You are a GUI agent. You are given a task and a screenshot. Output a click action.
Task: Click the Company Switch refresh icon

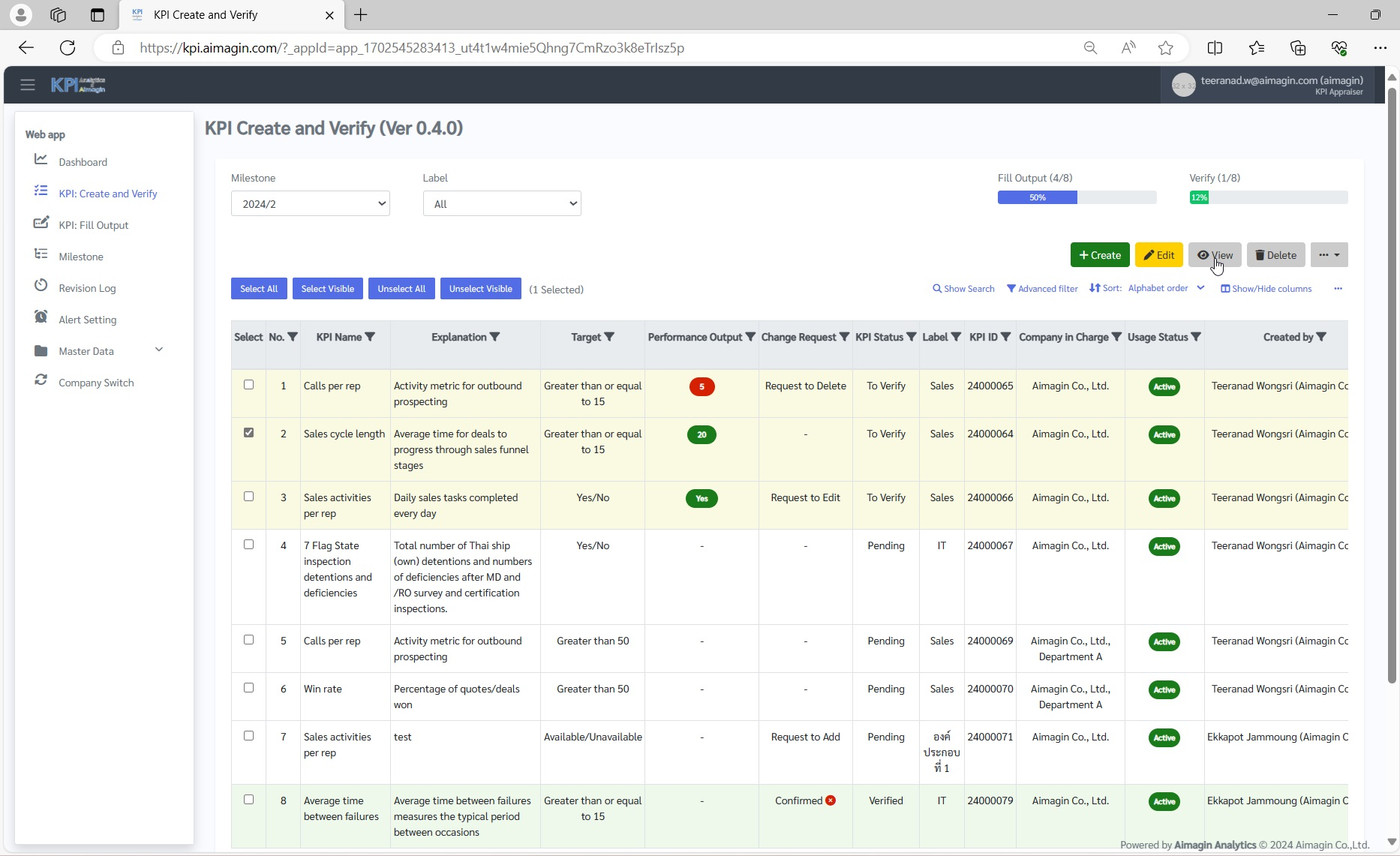tap(41, 380)
